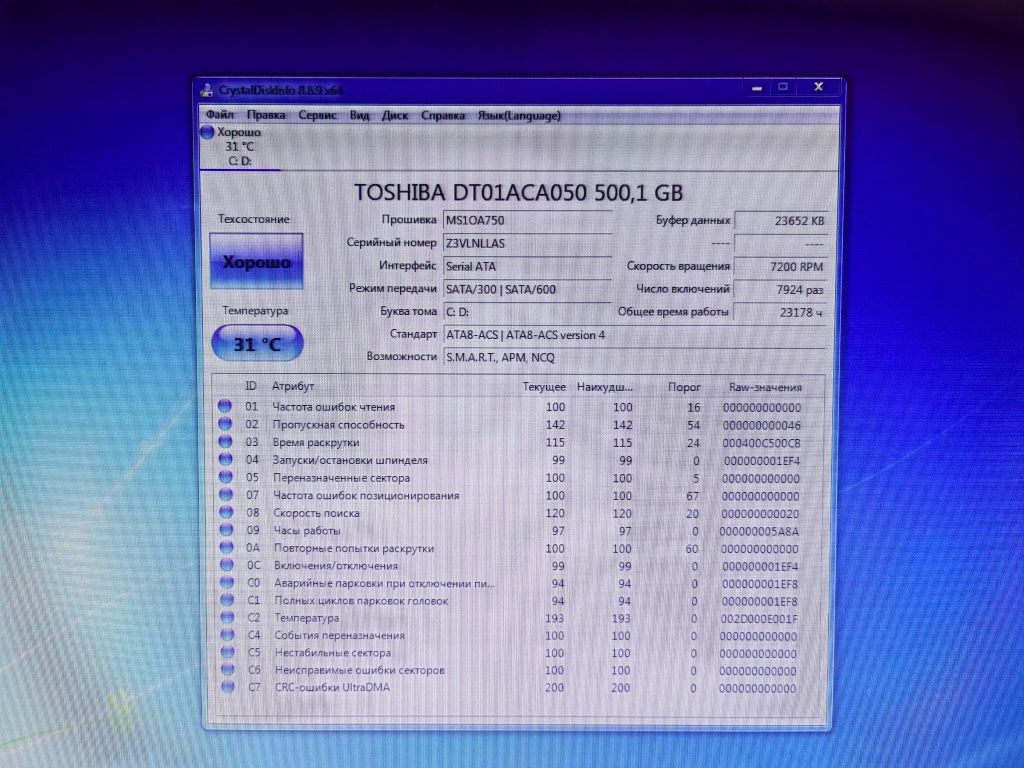Click the Атрибут column header

pyautogui.click(x=293, y=386)
